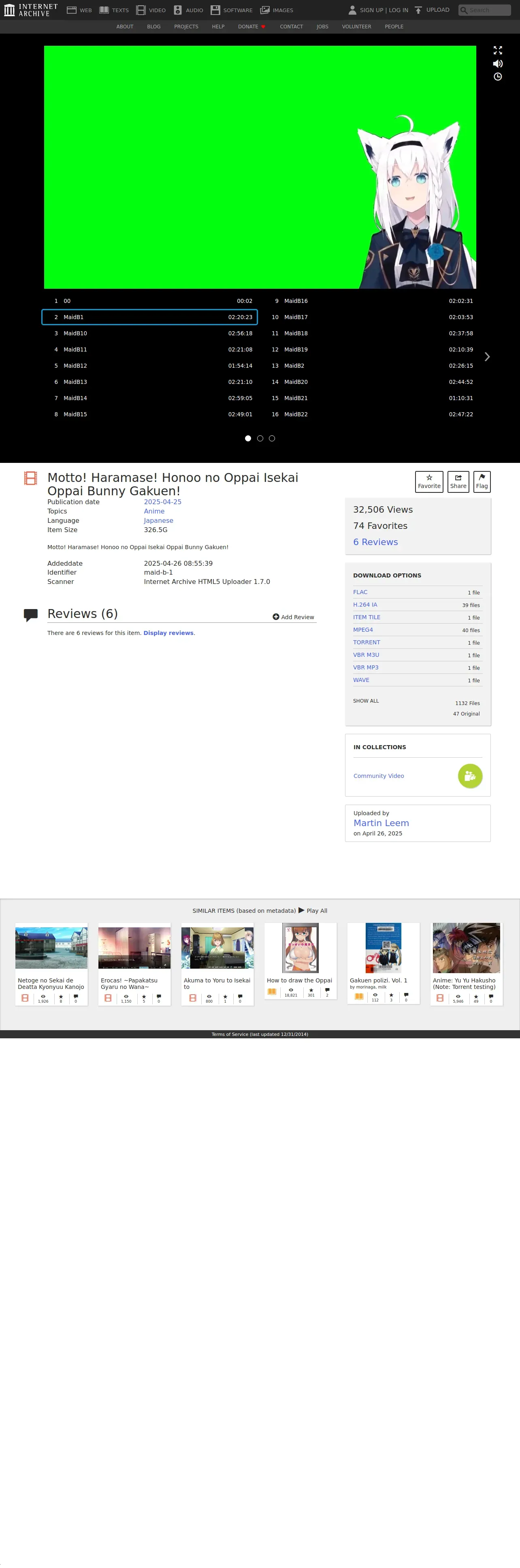
Task: Open the Software section icon
Action: pos(215,10)
